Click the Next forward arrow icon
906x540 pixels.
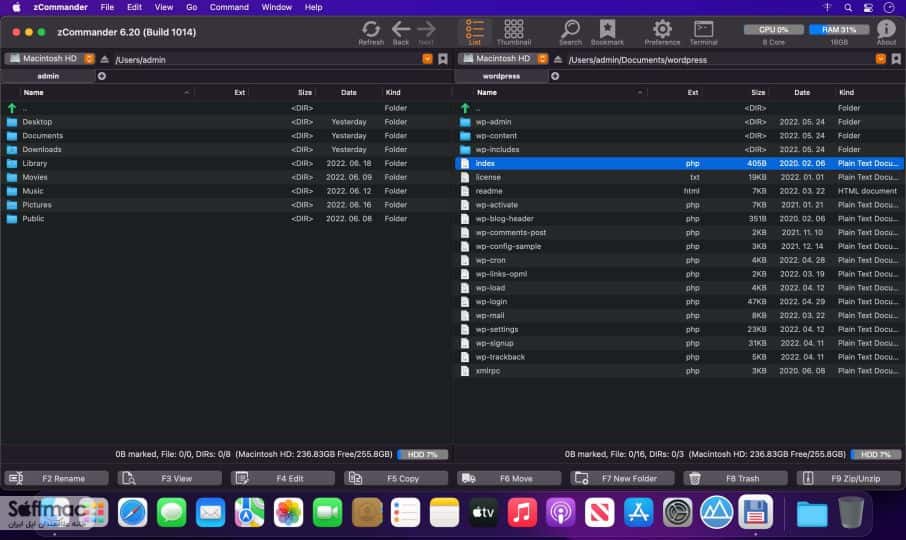coord(426,32)
